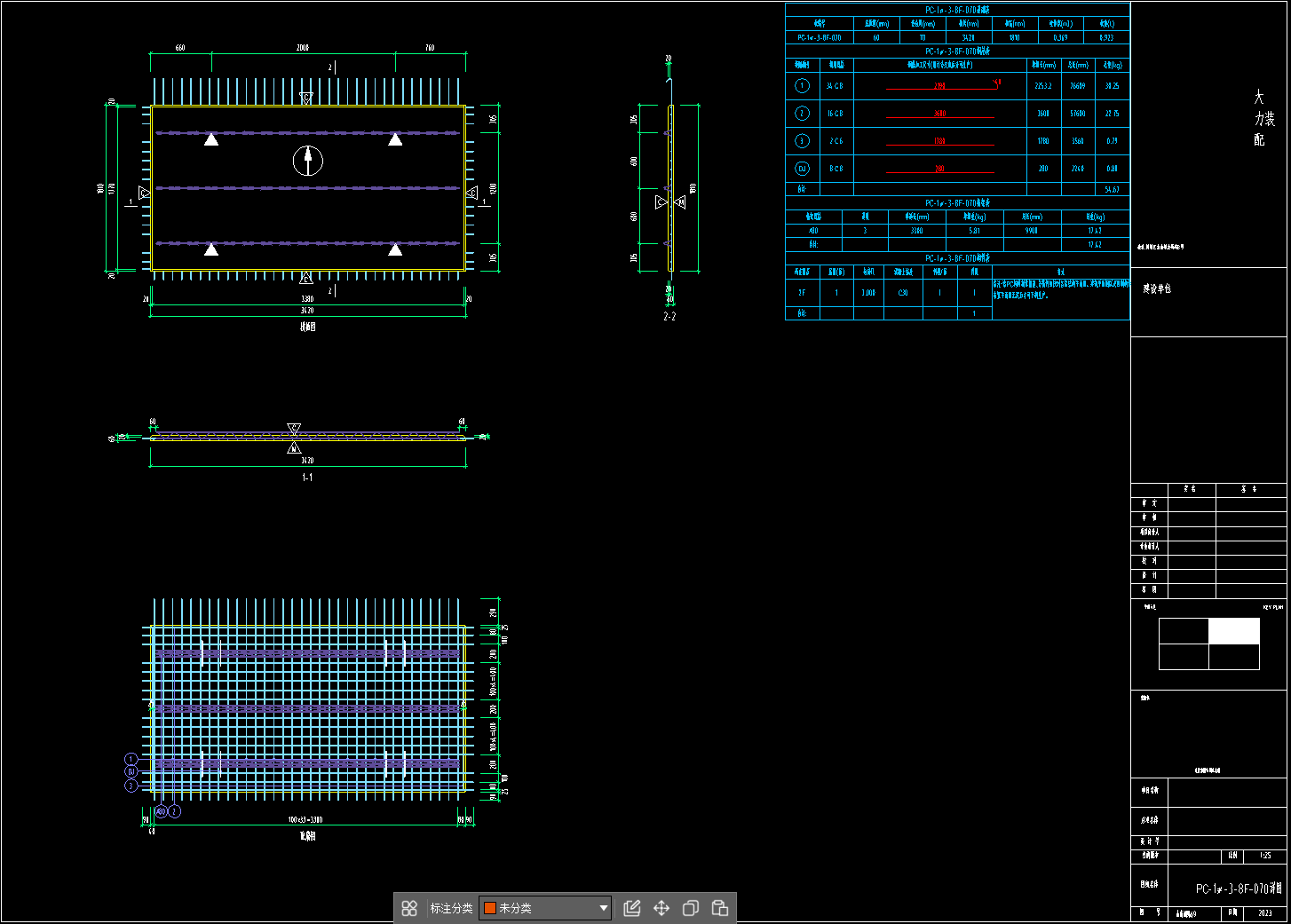The height and width of the screenshot is (924, 1291).
Task: Click the "KEY PLAN" label in title block
Action: pyautogui.click(x=1272, y=607)
